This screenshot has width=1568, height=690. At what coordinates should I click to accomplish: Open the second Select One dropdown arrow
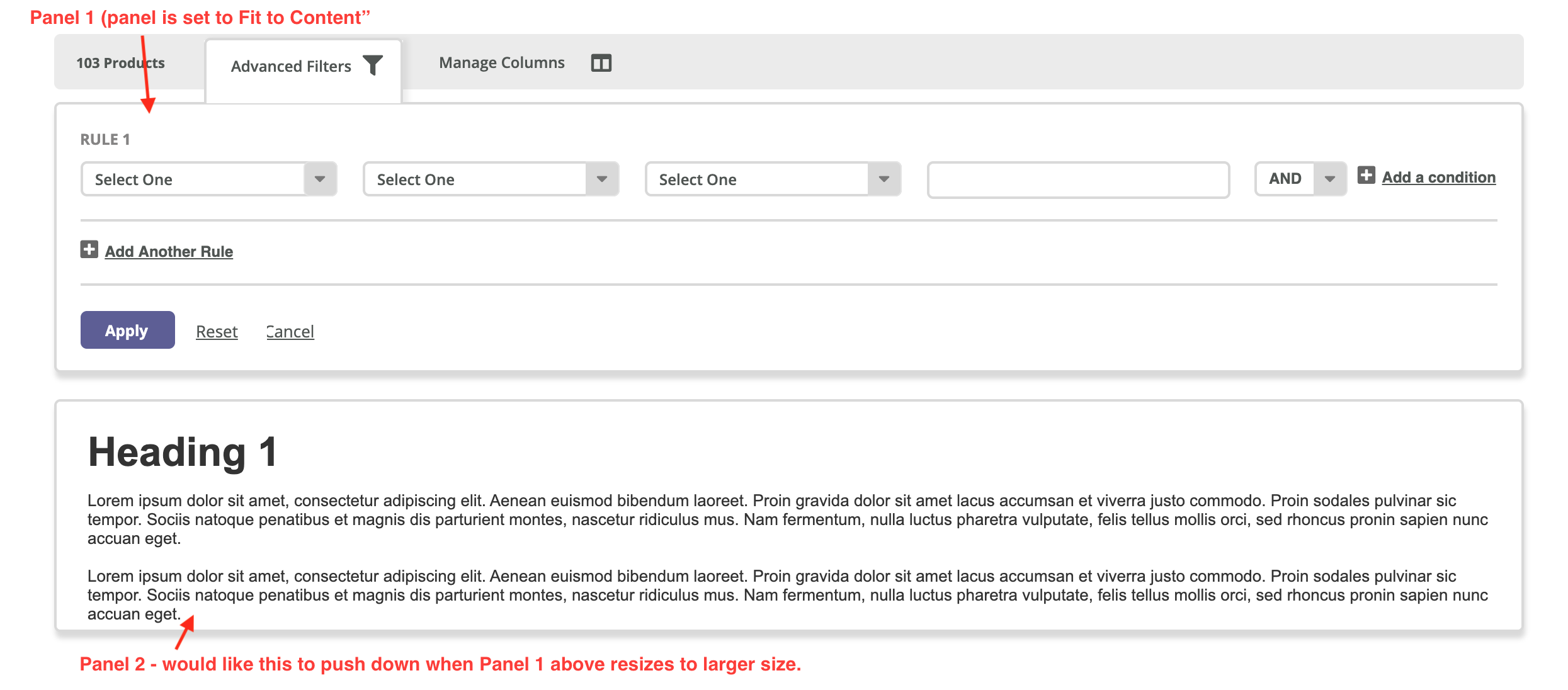(602, 179)
